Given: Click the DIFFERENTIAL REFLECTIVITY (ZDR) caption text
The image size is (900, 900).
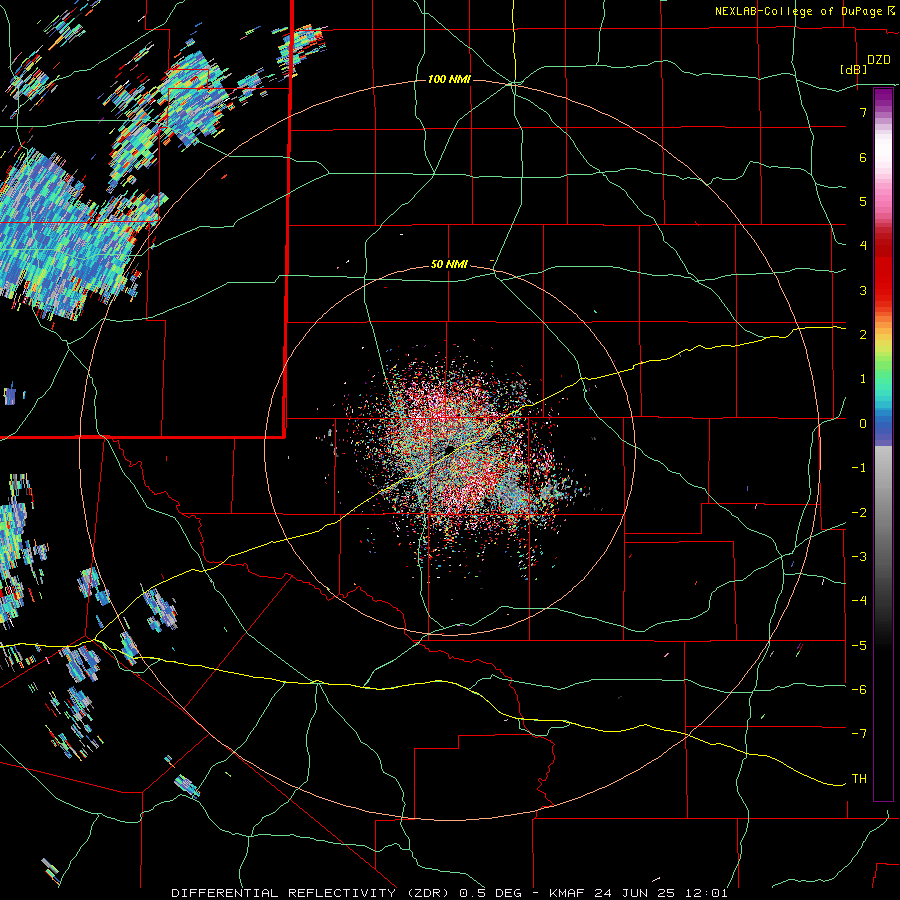Looking at the screenshot, I should point(312,893).
